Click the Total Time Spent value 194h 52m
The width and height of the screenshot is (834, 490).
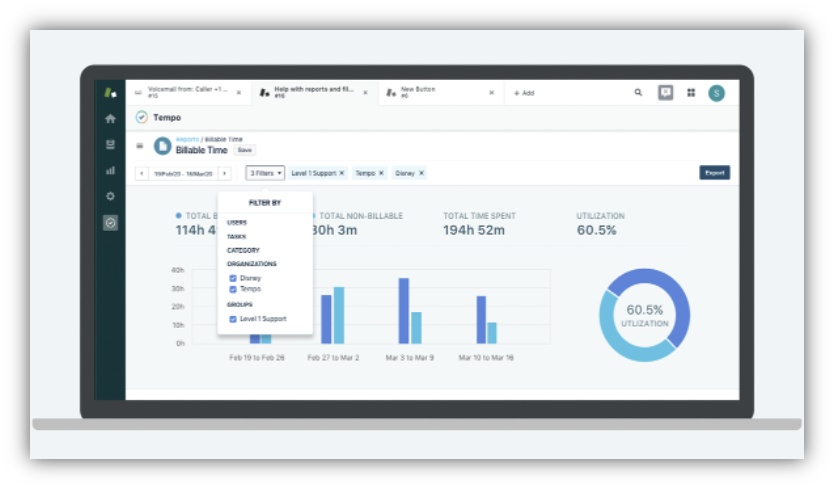click(x=474, y=230)
